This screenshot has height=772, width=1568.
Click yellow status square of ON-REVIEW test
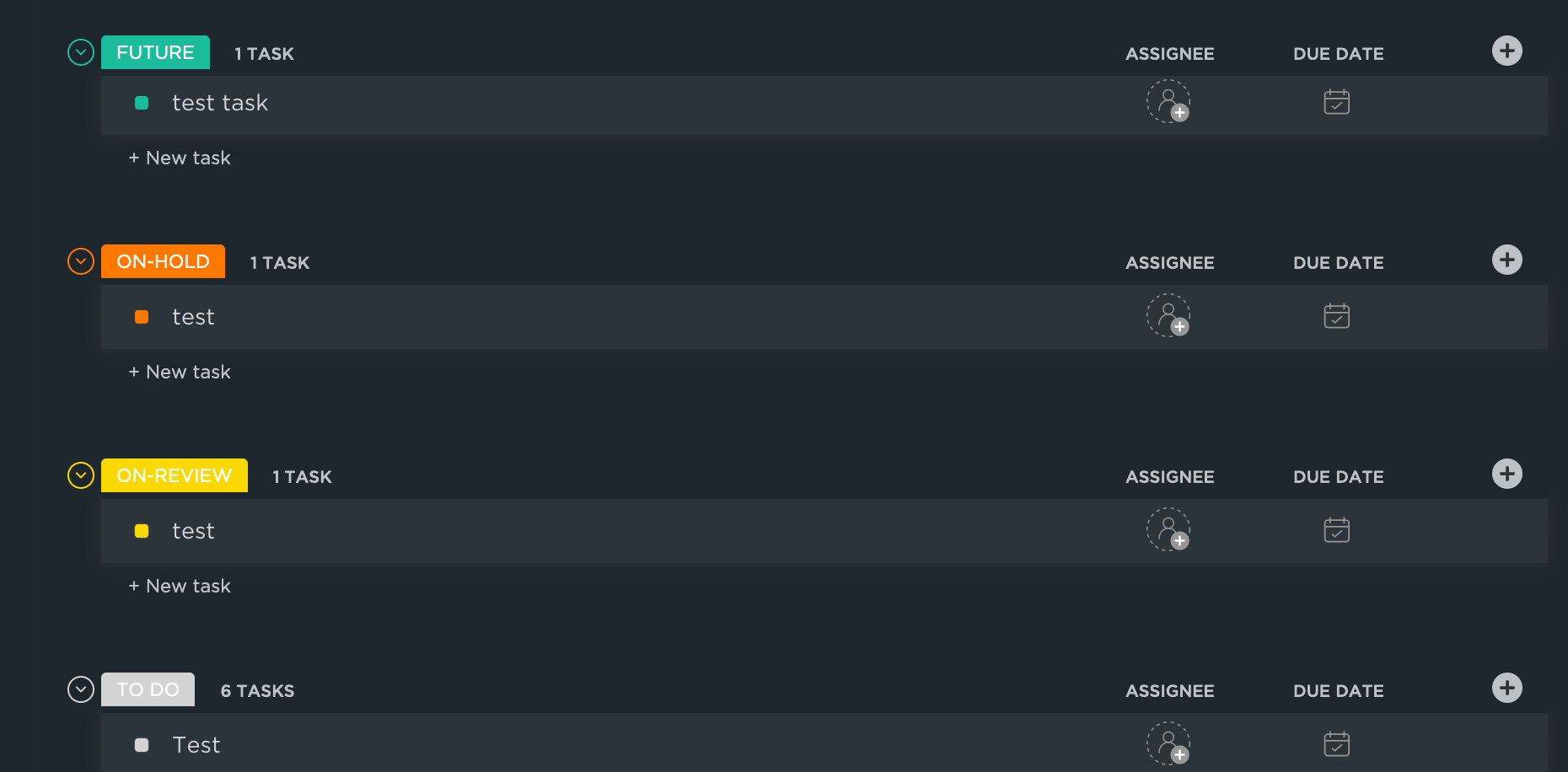point(142,531)
